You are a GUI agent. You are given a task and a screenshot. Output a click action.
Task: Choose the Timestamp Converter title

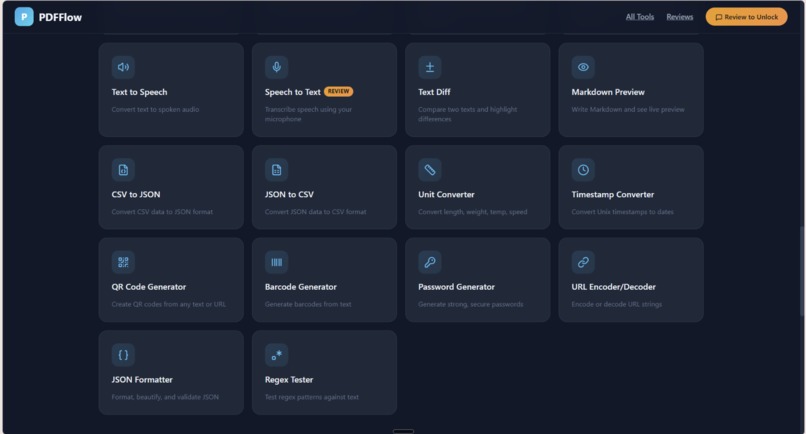coord(613,194)
